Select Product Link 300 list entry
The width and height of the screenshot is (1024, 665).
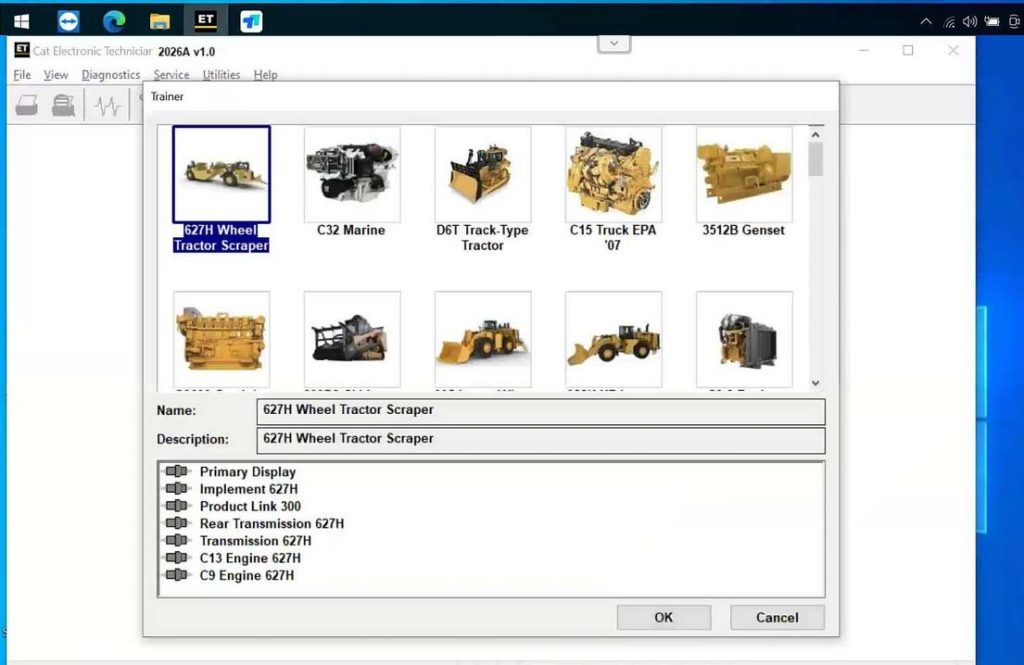click(x=250, y=506)
